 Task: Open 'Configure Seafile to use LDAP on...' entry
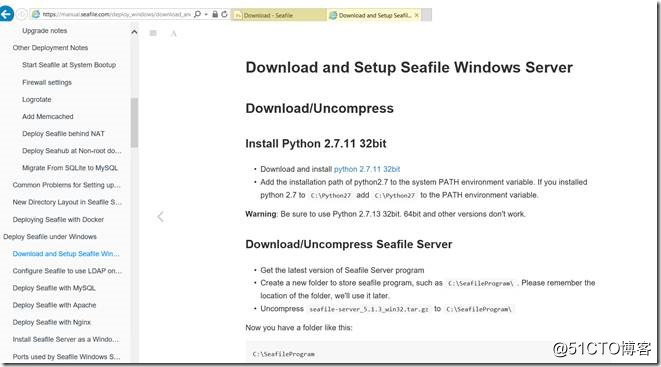[x=67, y=271]
